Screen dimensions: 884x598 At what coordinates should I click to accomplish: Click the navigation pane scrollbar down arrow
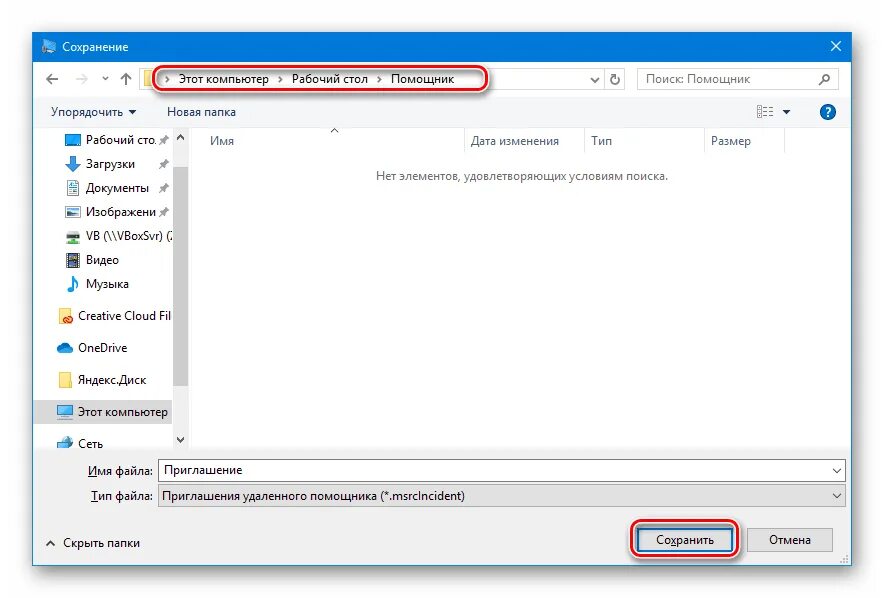(180, 440)
